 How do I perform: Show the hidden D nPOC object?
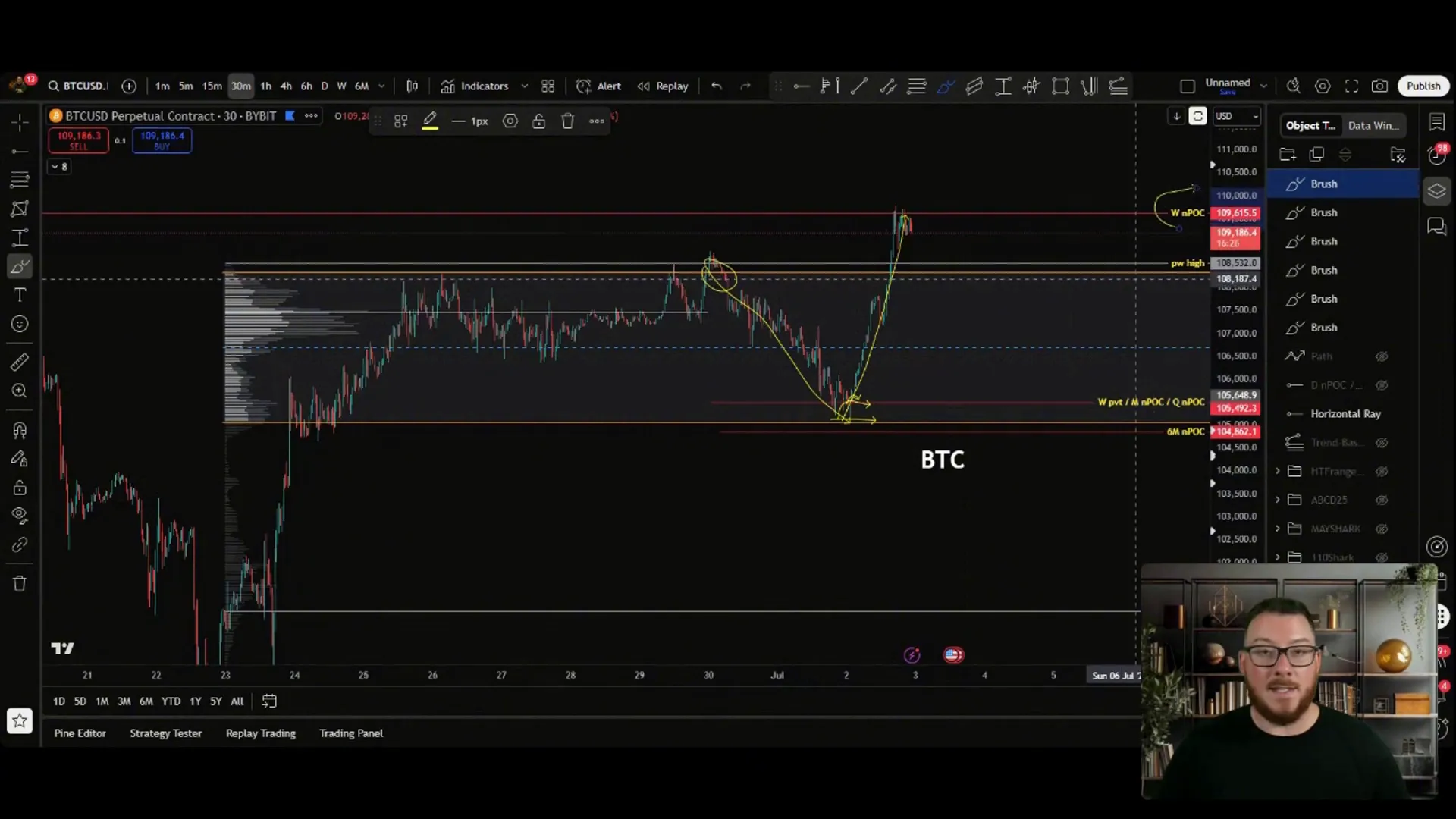pos(1382,385)
